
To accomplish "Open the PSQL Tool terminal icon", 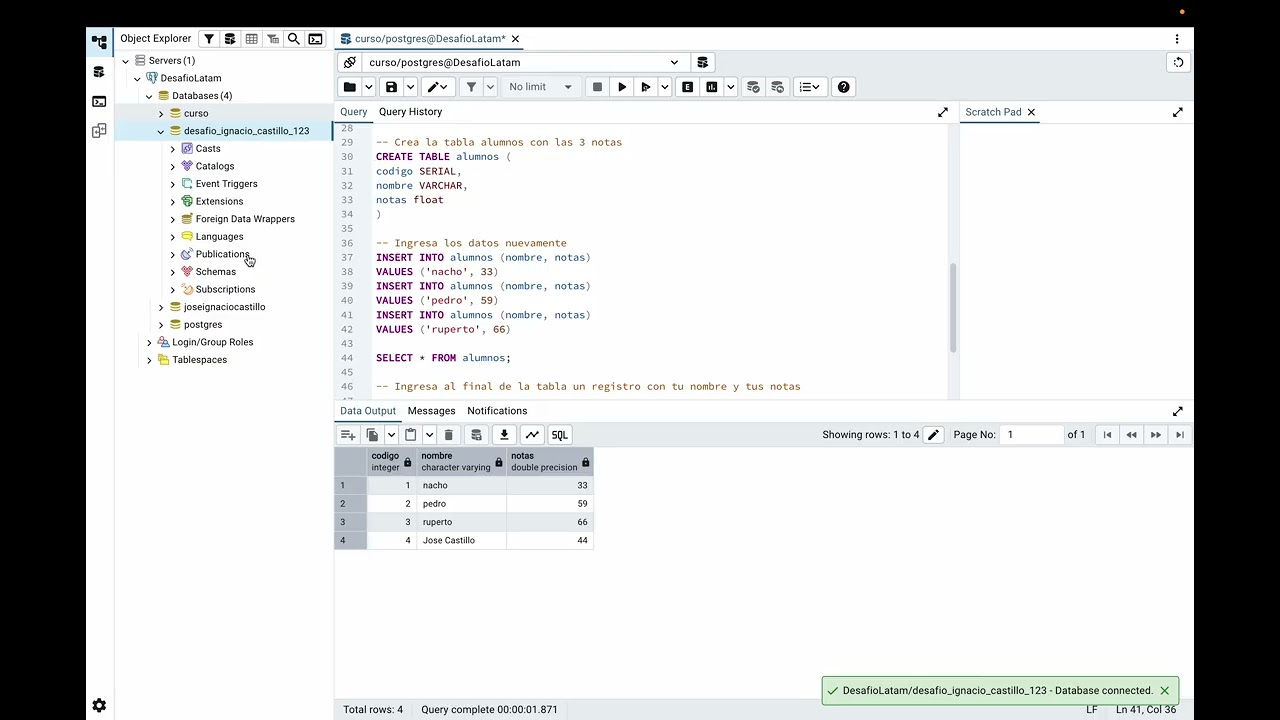I will click(x=316, y=39).
